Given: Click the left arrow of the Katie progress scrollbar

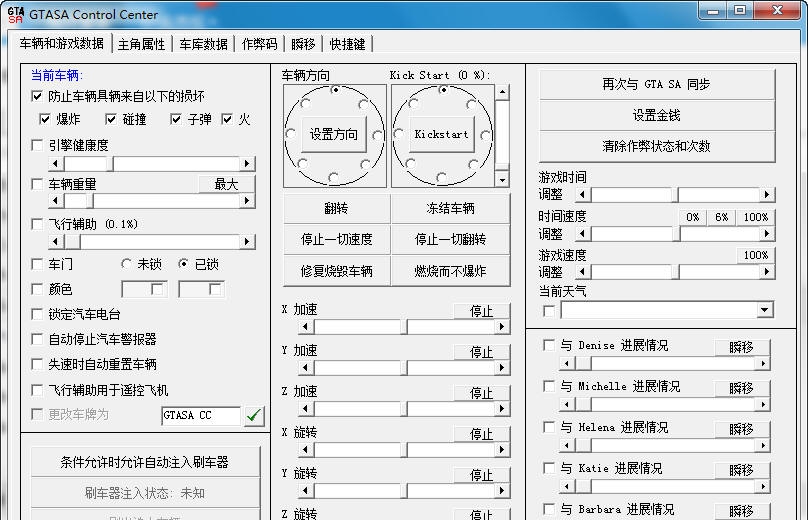Looking at the screenshot, I should tap(567, 487).
